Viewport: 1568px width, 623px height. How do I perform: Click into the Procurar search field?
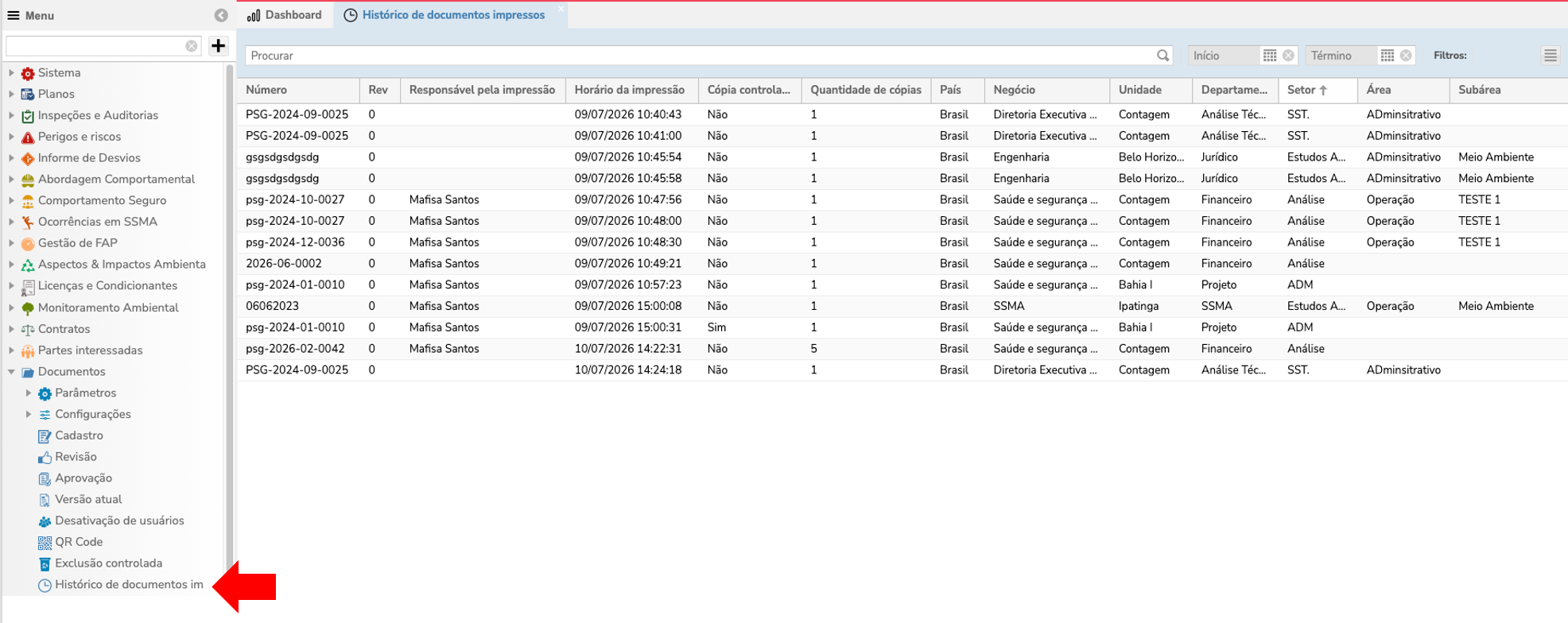700,56
